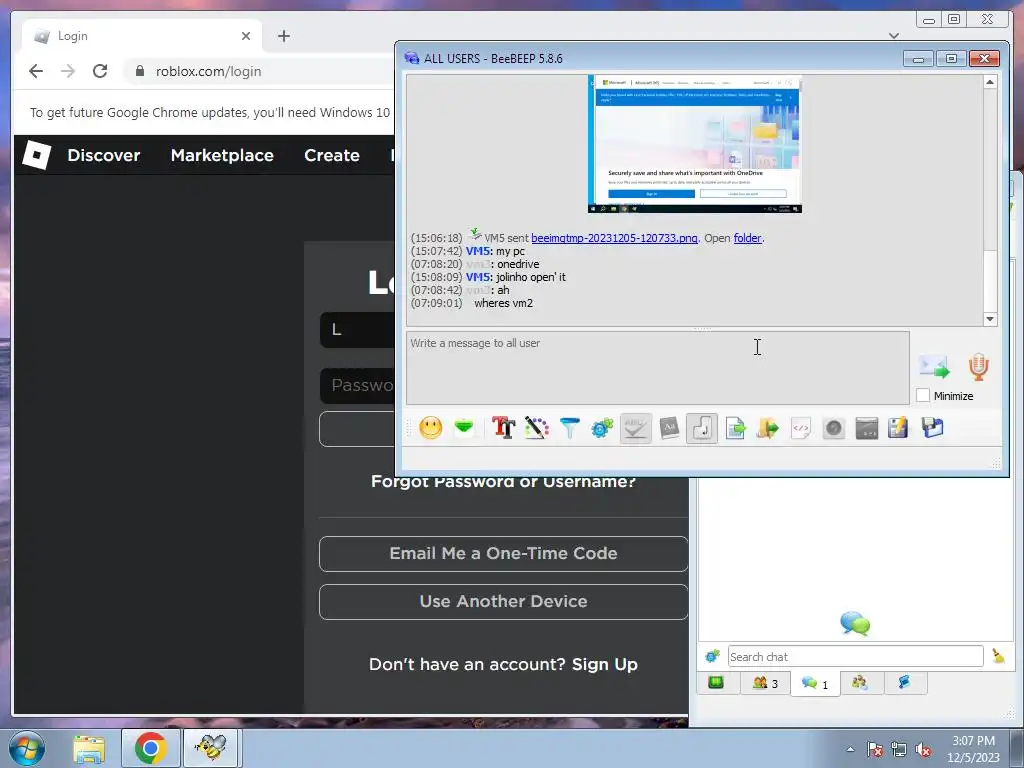The image size is (1024, 768).
Task: Click the gear icon left of Search chat
Action: coord(712,656)
